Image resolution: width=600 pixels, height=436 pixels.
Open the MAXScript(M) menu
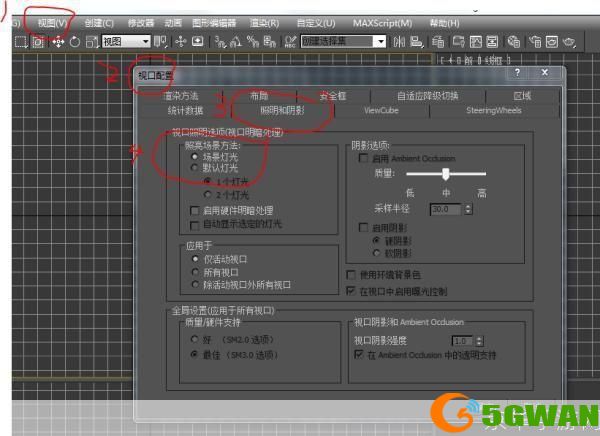[x=383, y=23]
